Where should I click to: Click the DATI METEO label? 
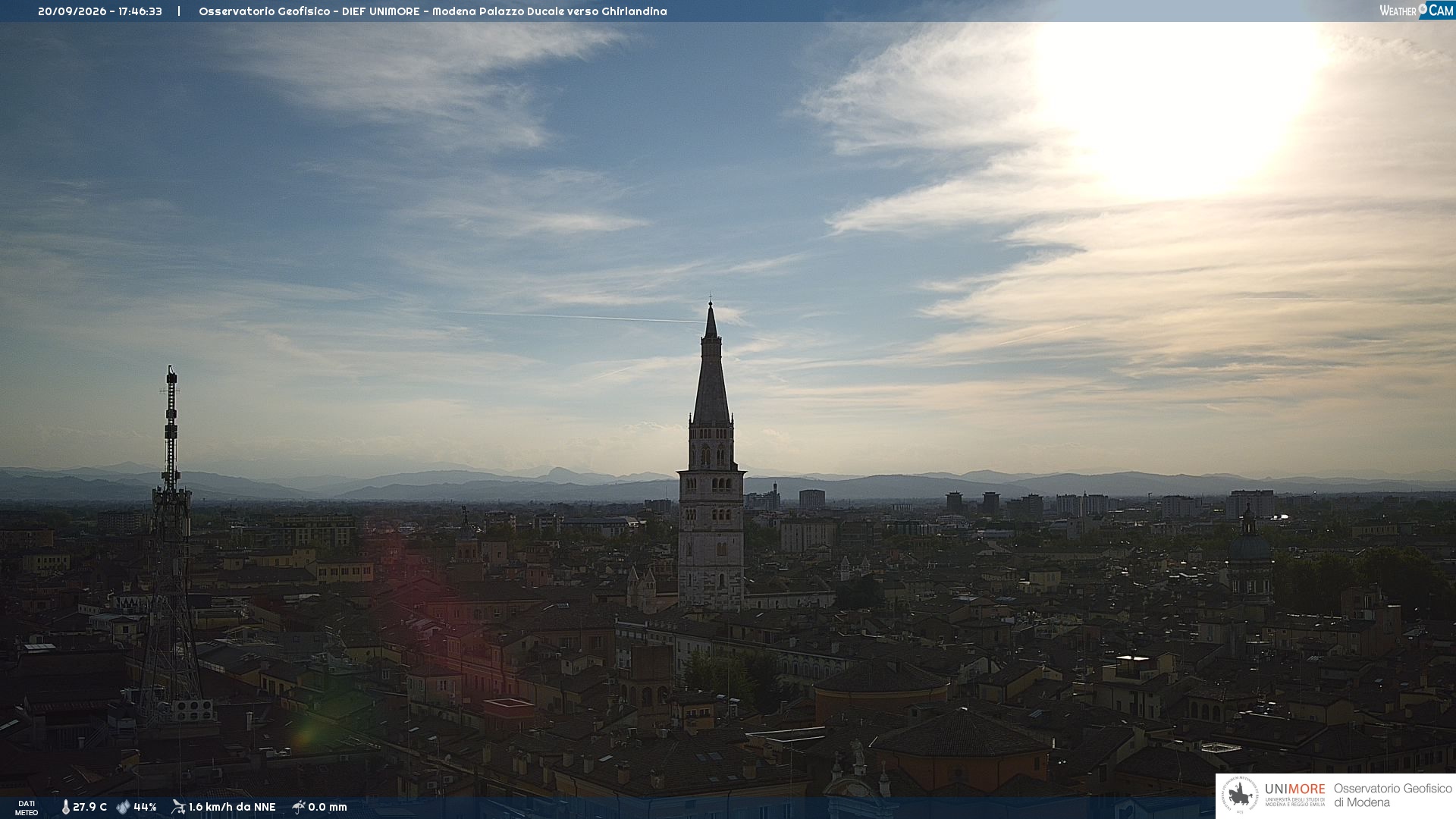[x=27, y=808]
